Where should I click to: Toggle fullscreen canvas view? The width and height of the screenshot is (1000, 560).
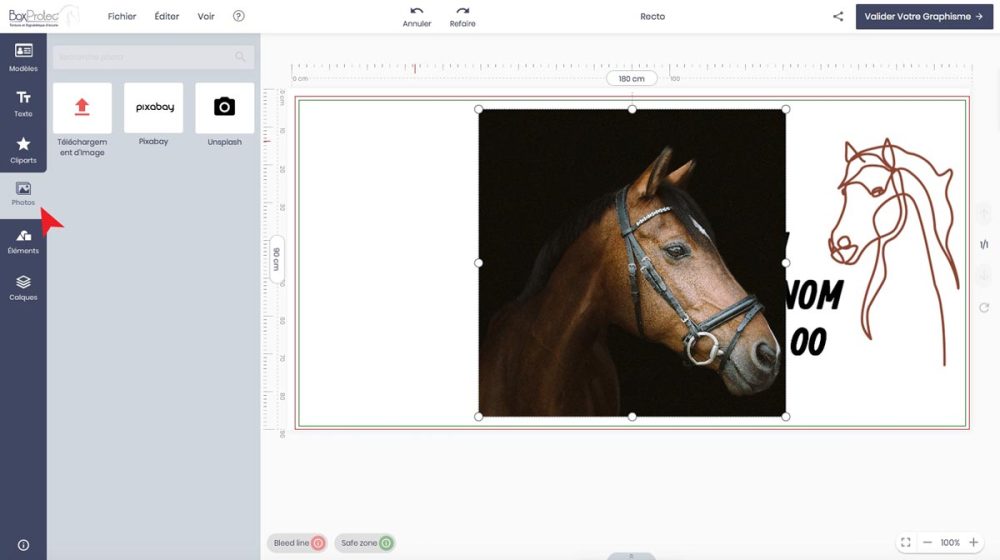(905, 542)
